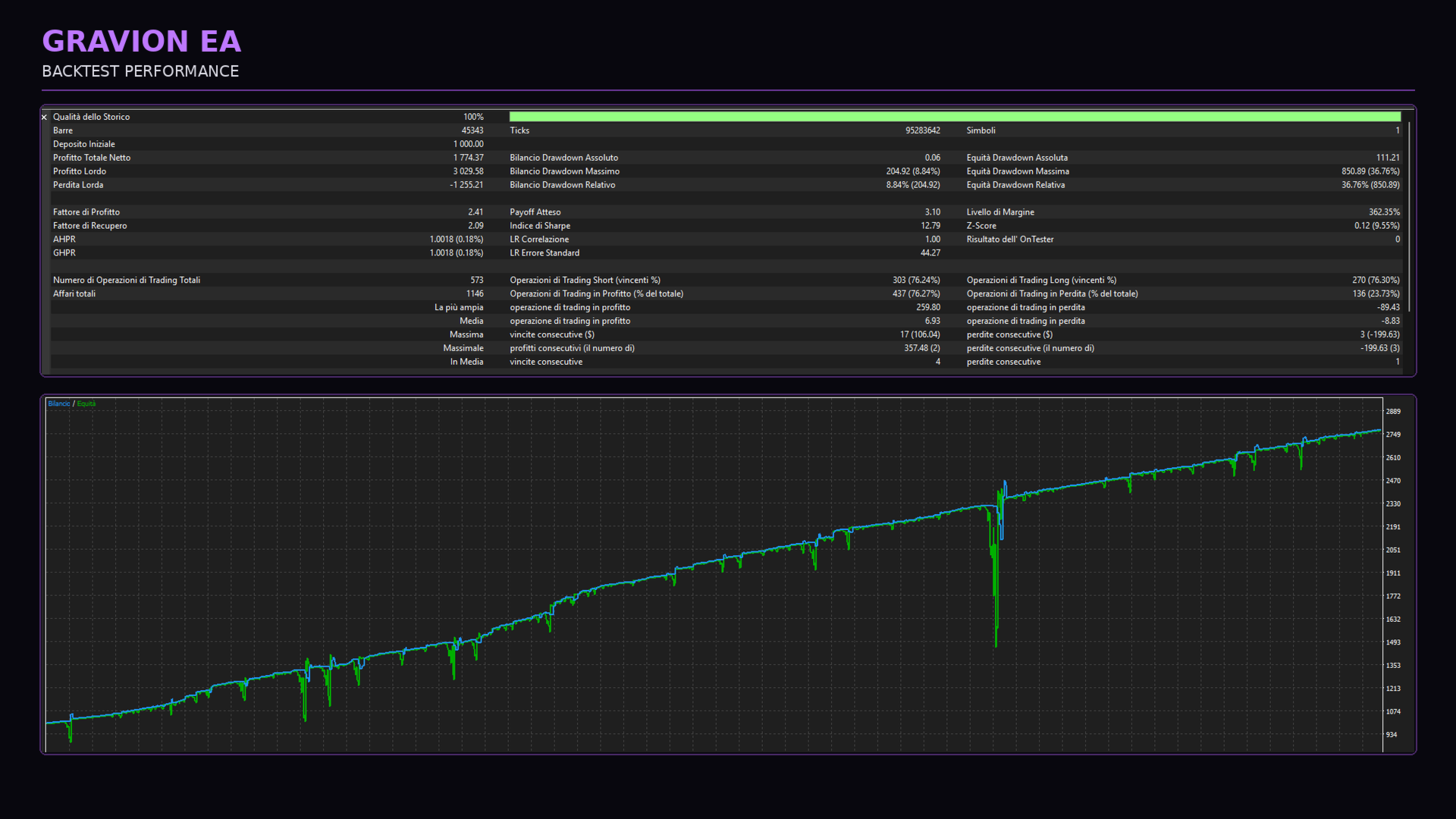This screenshot has width=1456, height=819.
Task: Click the Risultato dell' OnTester label
Action: [x=1009, y=240]
